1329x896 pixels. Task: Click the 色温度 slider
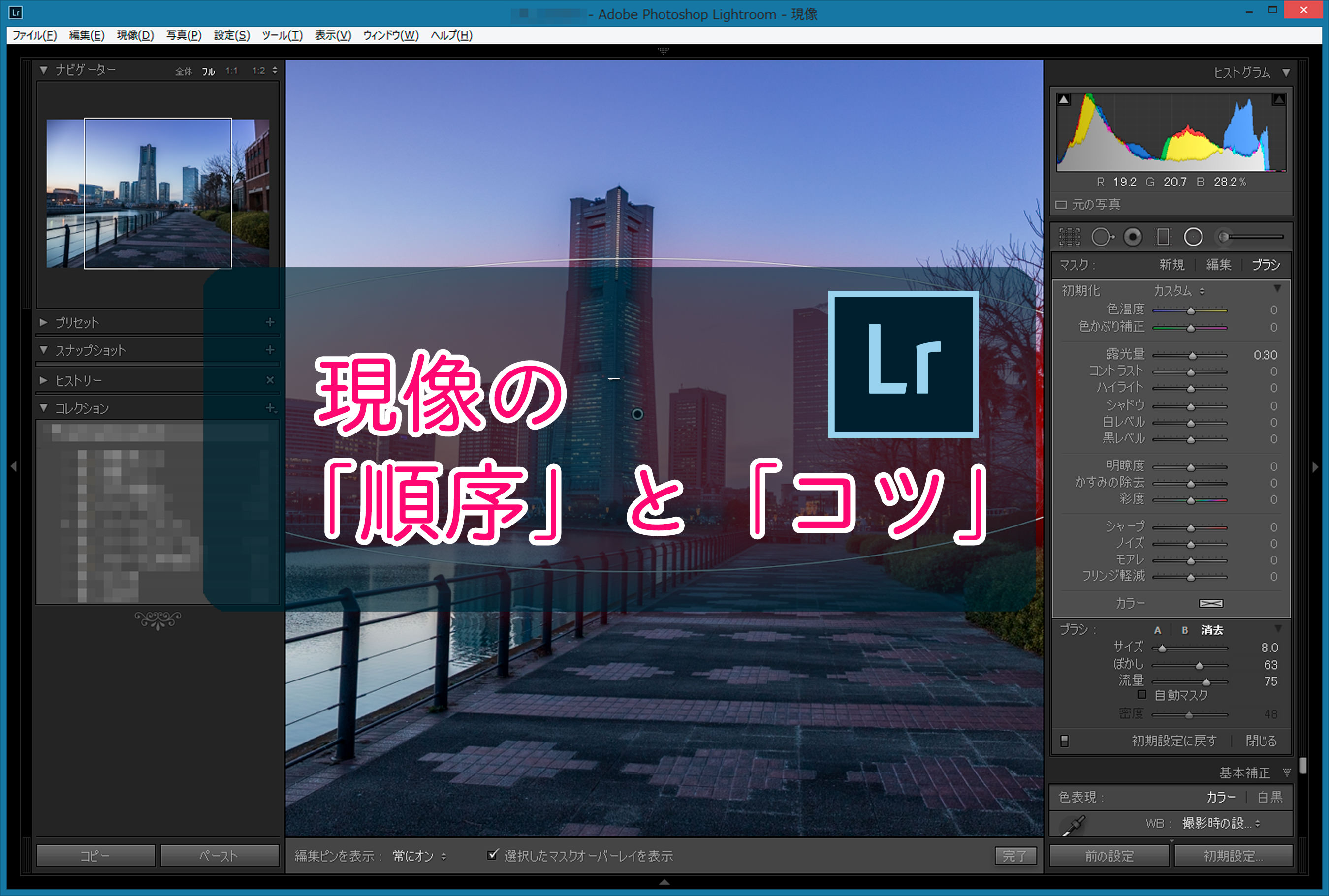click(1190, 310)
